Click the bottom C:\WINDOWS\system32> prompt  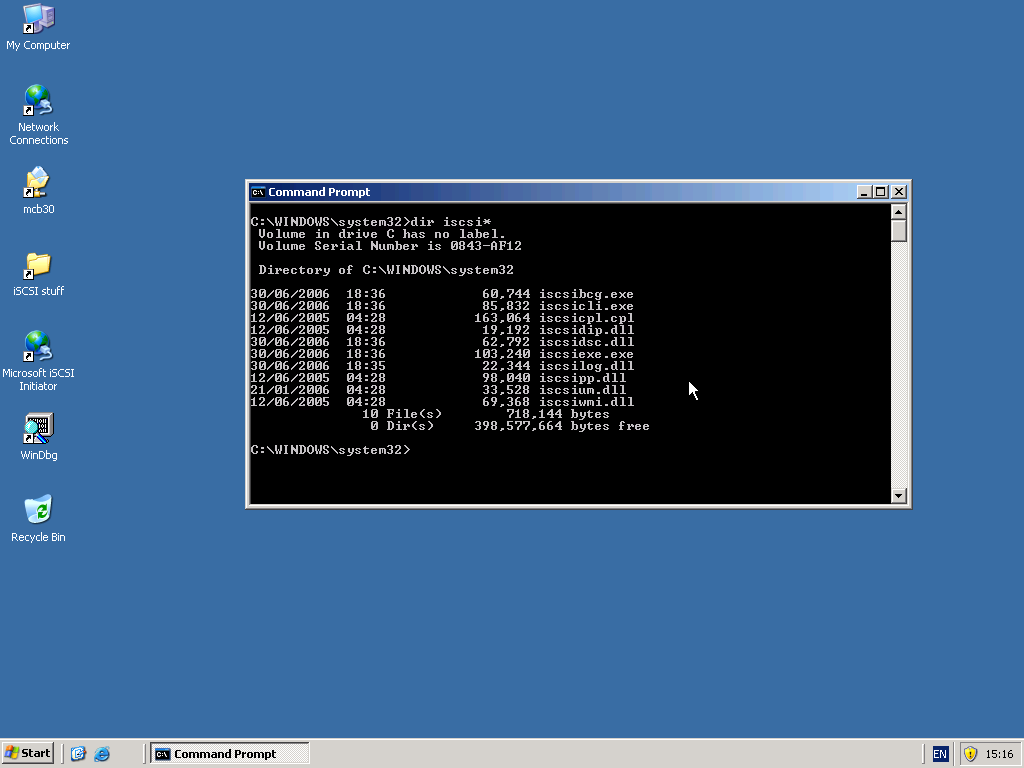coord(330,450)
